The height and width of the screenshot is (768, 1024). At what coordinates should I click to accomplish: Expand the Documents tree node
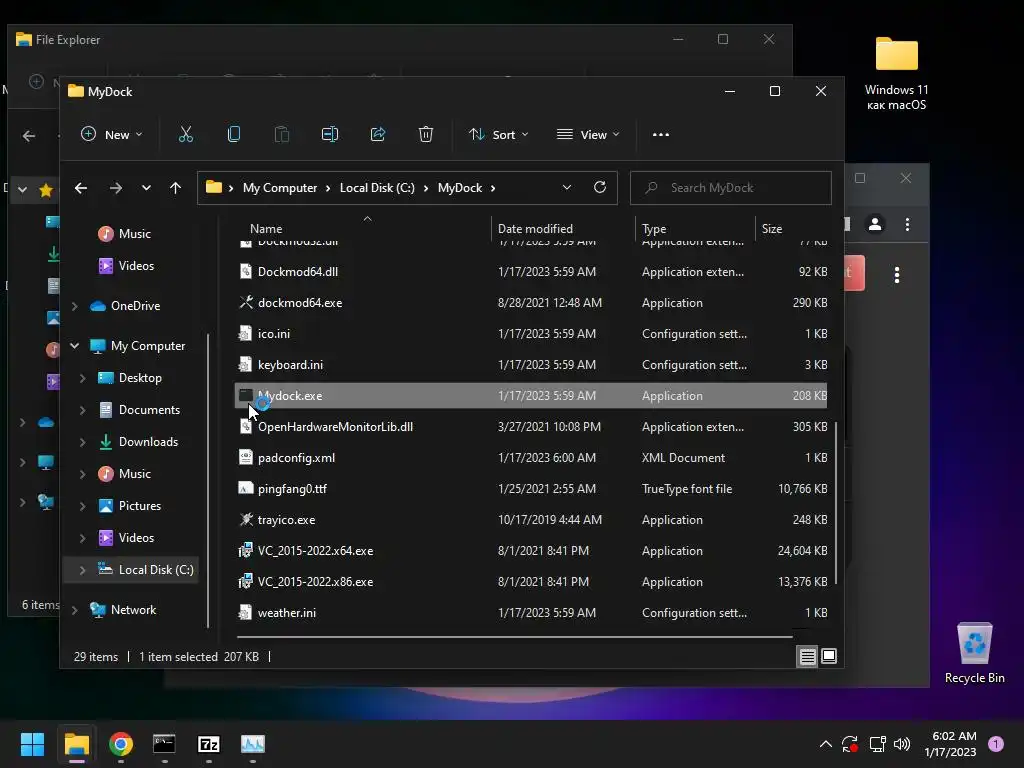coord(82,409)
